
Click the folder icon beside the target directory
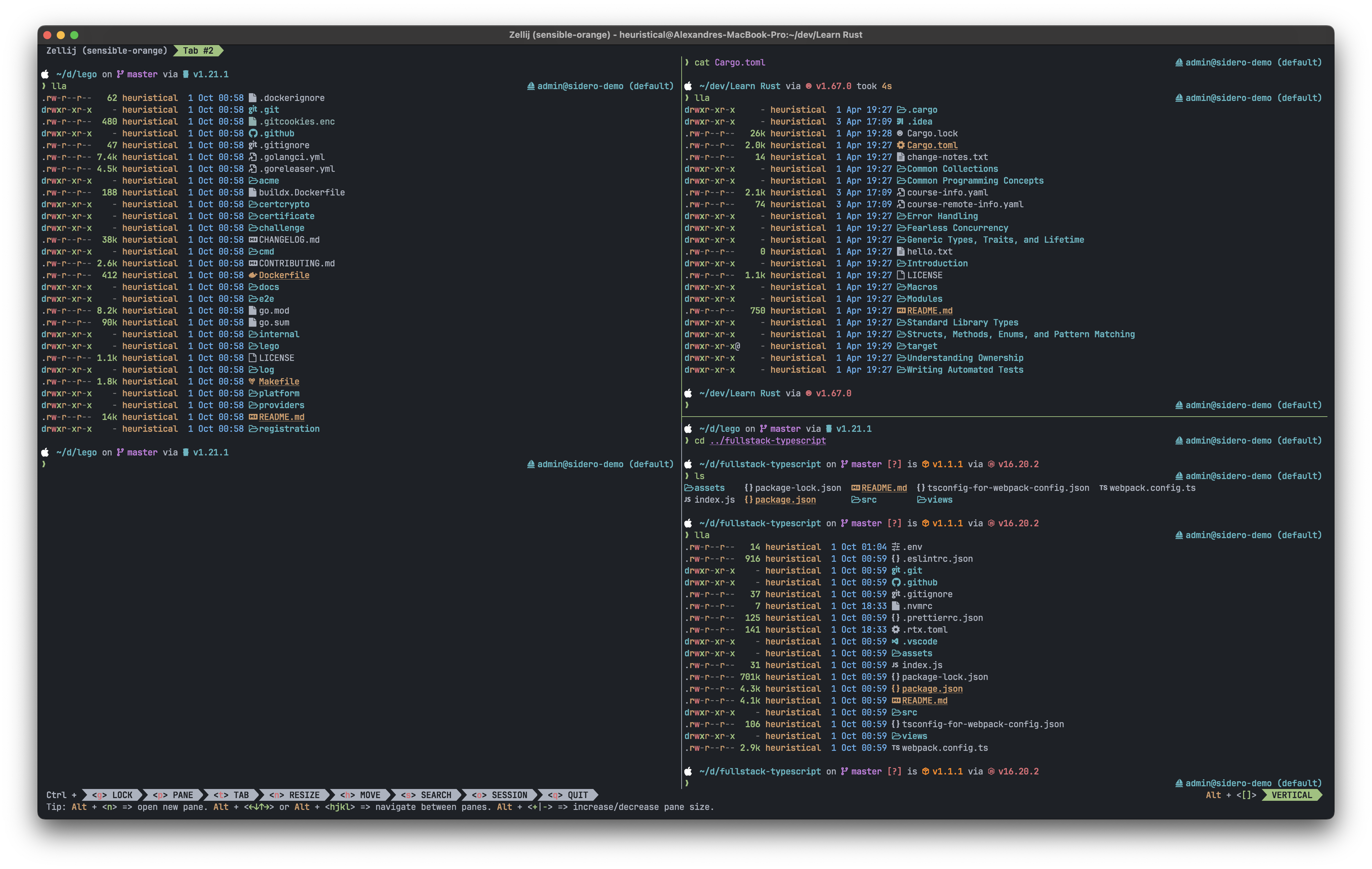coord(901,346)
